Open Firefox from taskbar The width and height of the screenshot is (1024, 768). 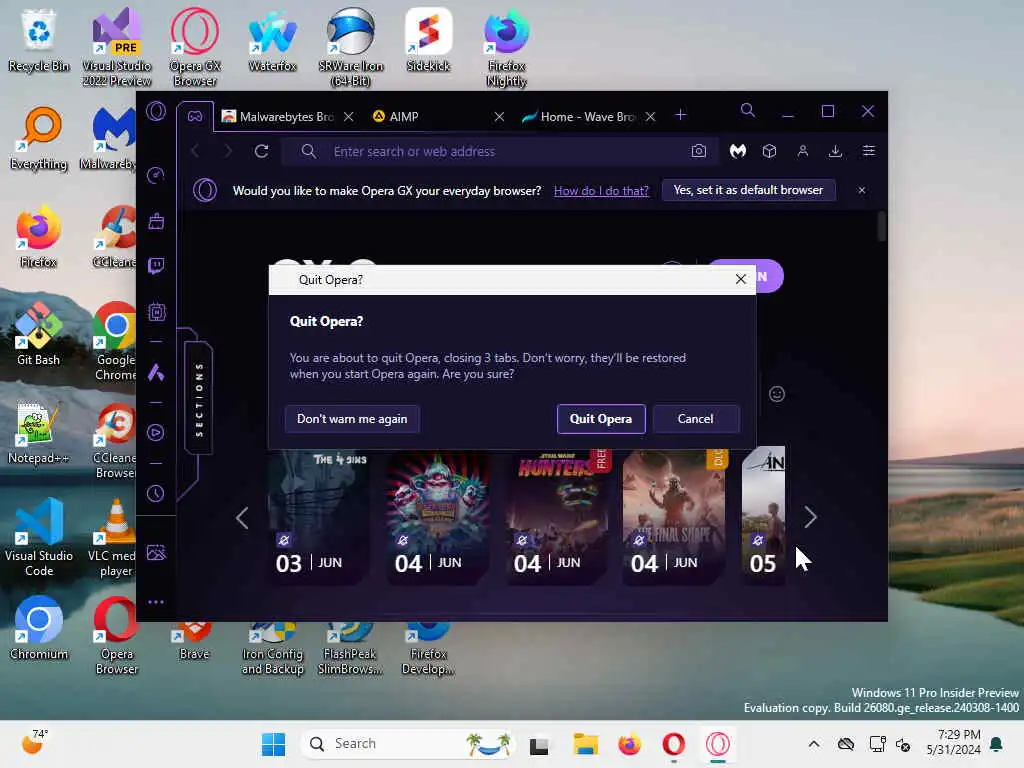click(x=630, y=744)
